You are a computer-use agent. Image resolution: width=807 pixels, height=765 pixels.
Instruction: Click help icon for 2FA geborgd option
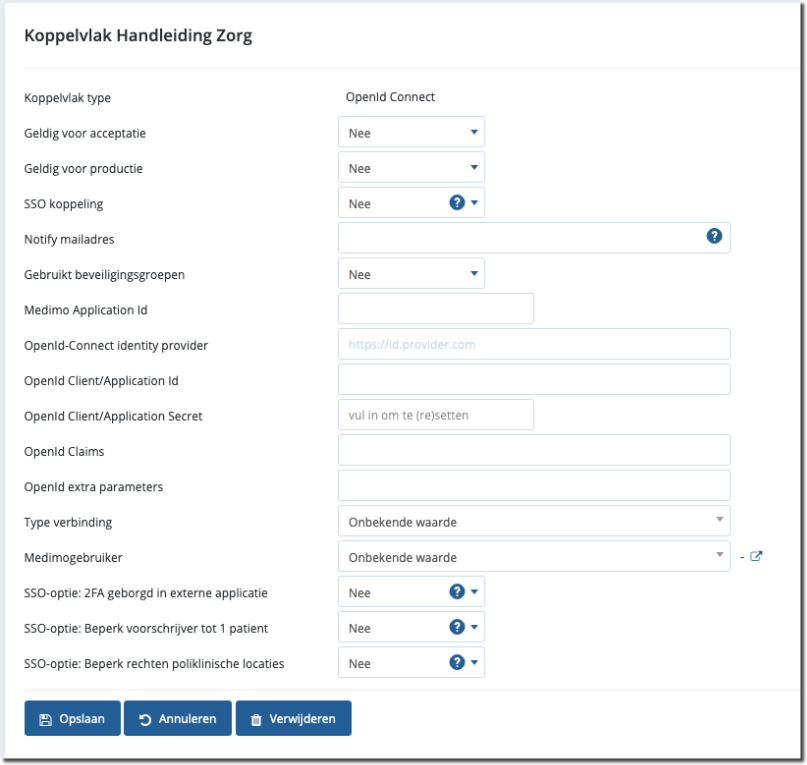pyautogui.click(x=457, y=592)
